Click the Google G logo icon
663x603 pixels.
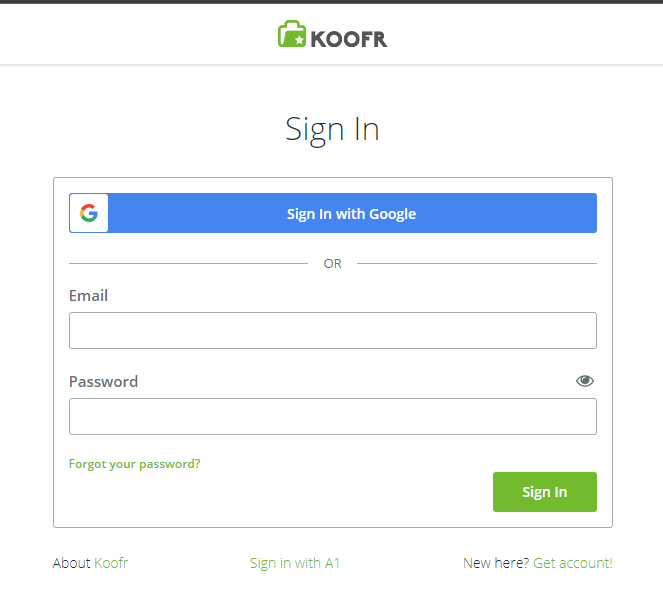(x=89, y=213)
